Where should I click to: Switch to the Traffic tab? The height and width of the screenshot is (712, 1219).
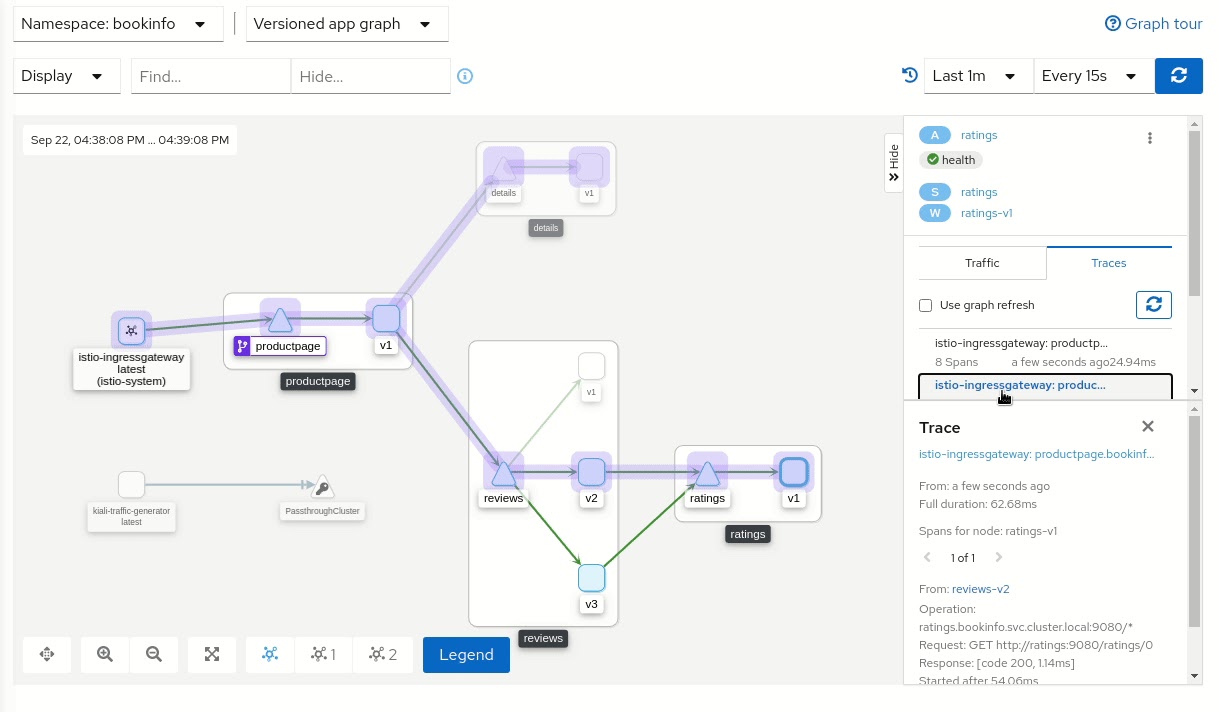point(982,263)
